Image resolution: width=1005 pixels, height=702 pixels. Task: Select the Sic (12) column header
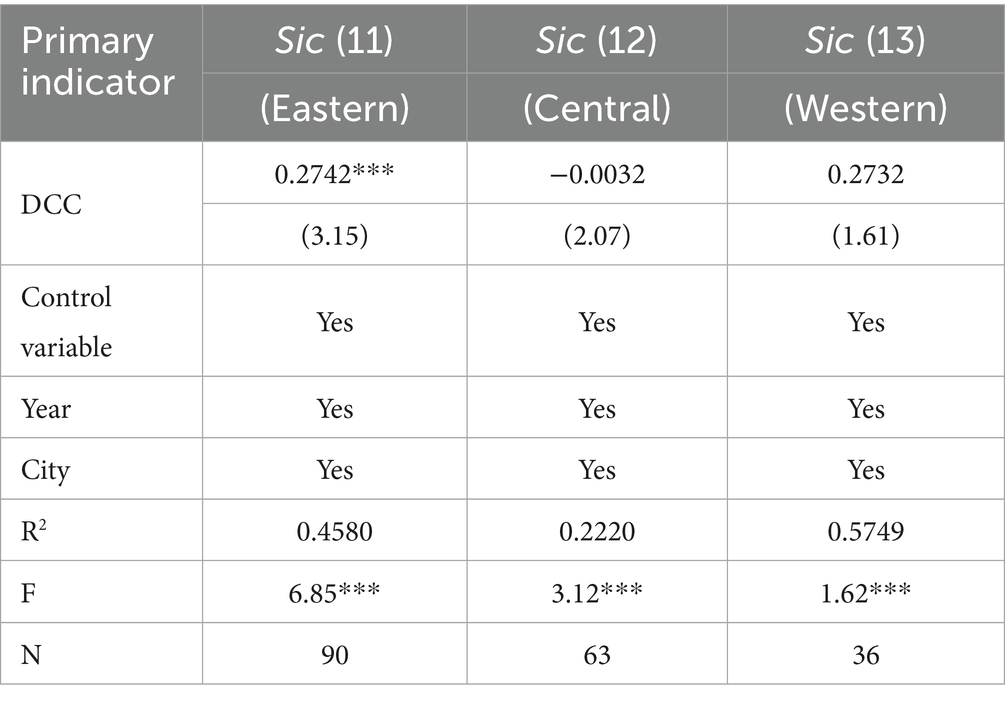597,39
